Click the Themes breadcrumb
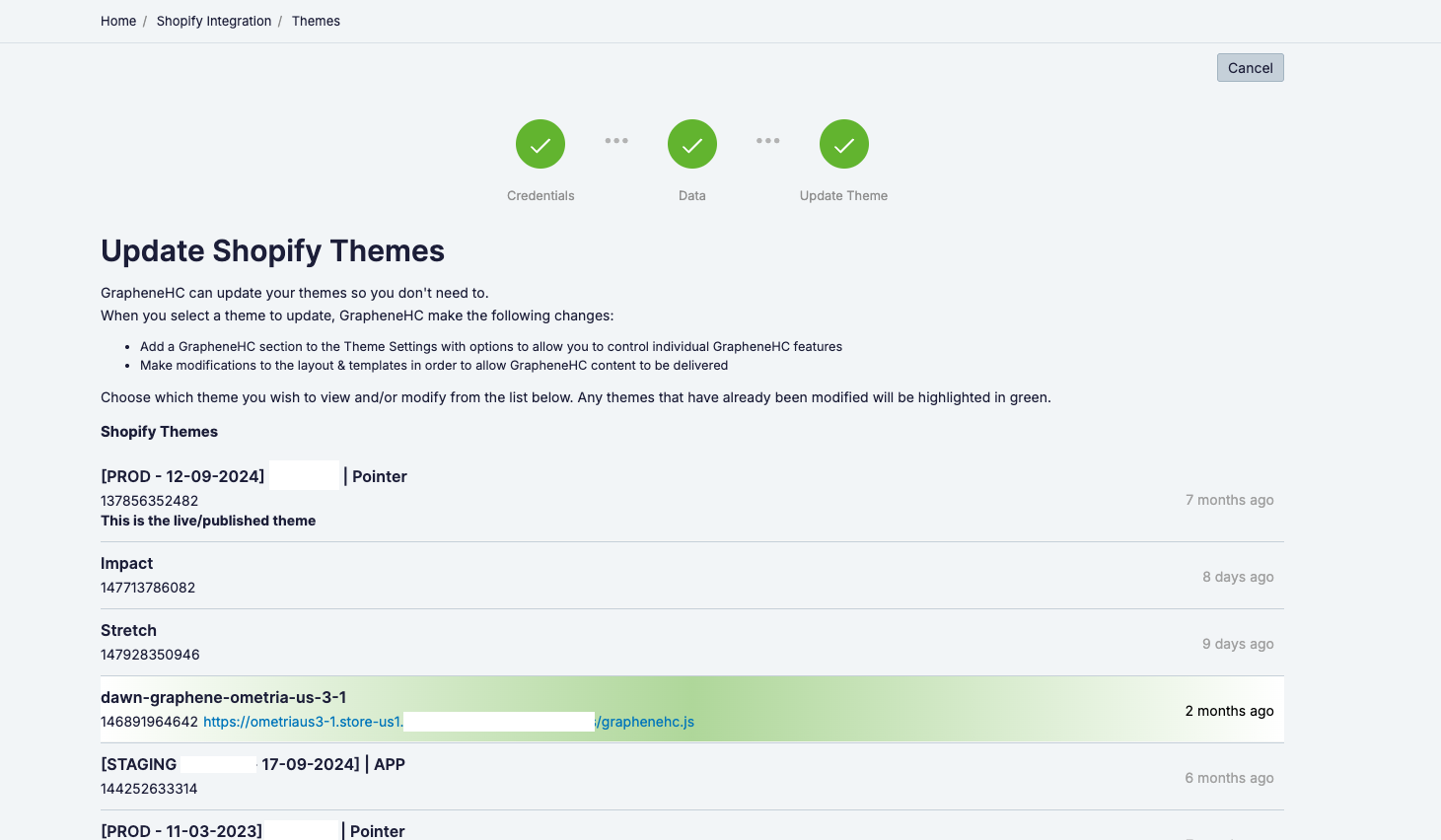 click(x=316, y=21)
